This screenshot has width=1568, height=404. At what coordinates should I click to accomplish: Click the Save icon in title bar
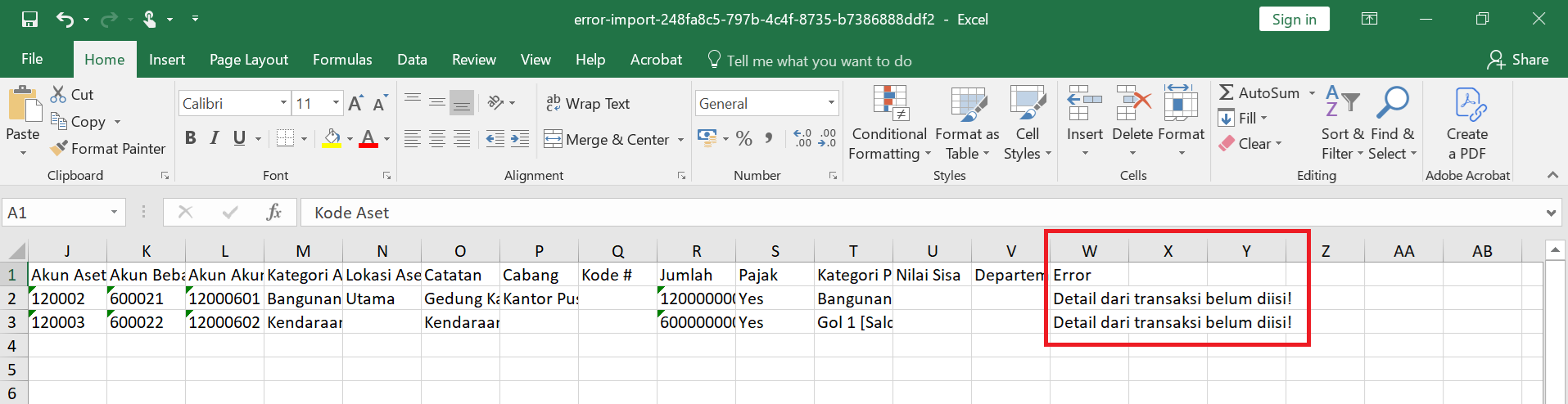tap(29, 19)
